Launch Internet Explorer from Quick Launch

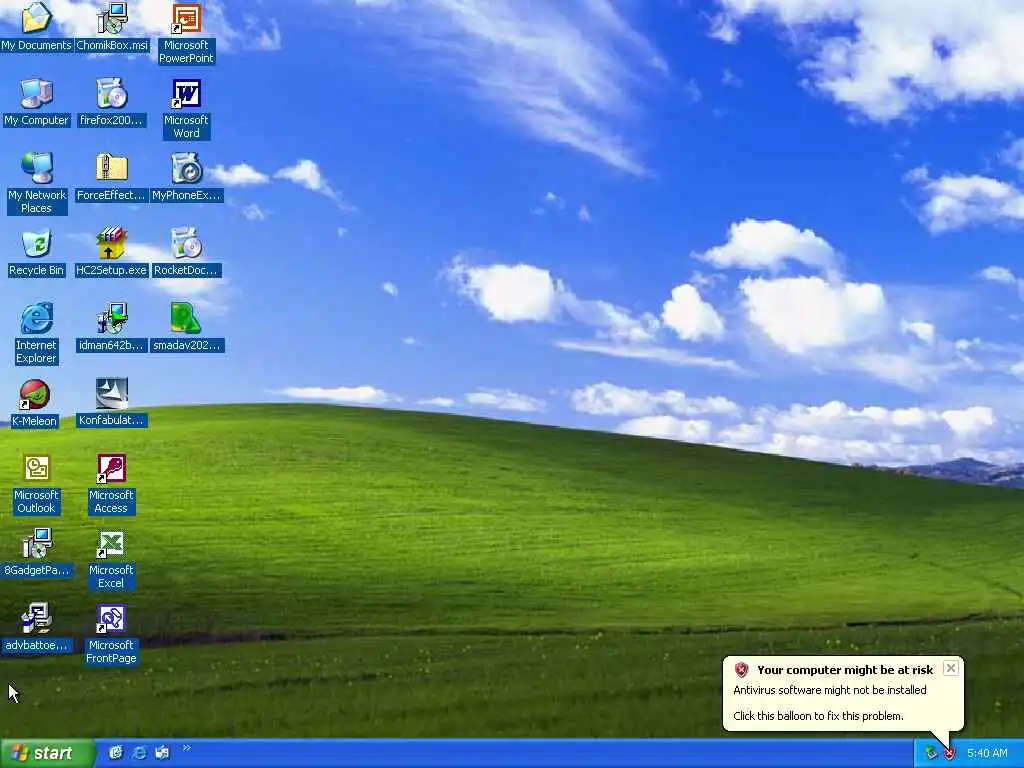click(x=139, y=753)
